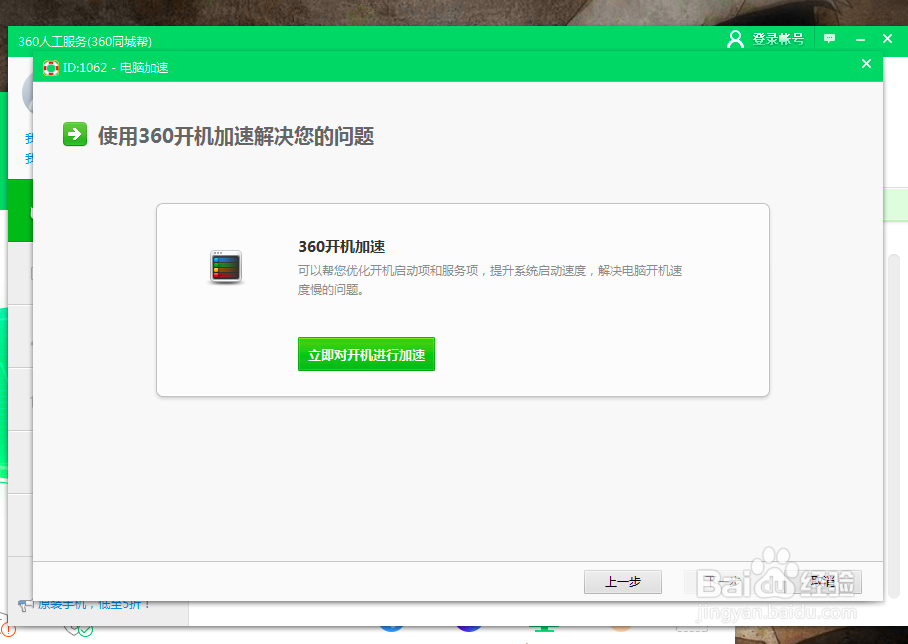Click the 上一步 previous step button
Screen dimensions: 908x644
(x=623, y=581)
